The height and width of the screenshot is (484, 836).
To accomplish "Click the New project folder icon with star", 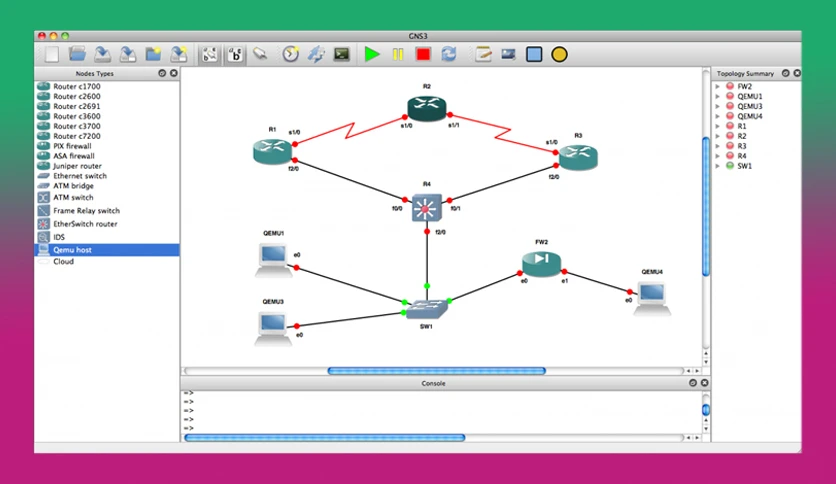I will click(154, 54).
